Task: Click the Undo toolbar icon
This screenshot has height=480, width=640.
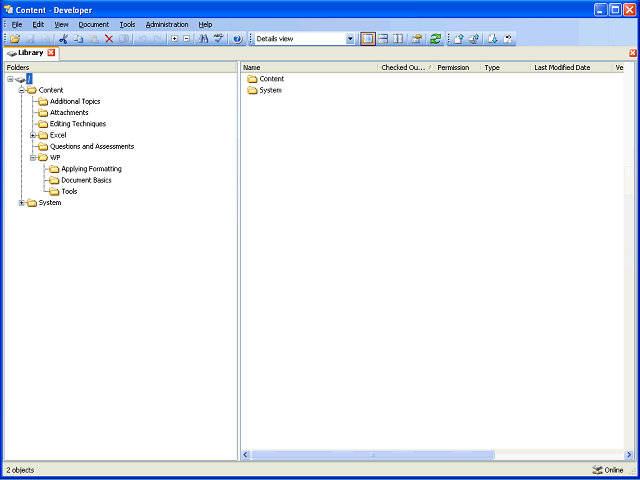Action: click(142, 39)
